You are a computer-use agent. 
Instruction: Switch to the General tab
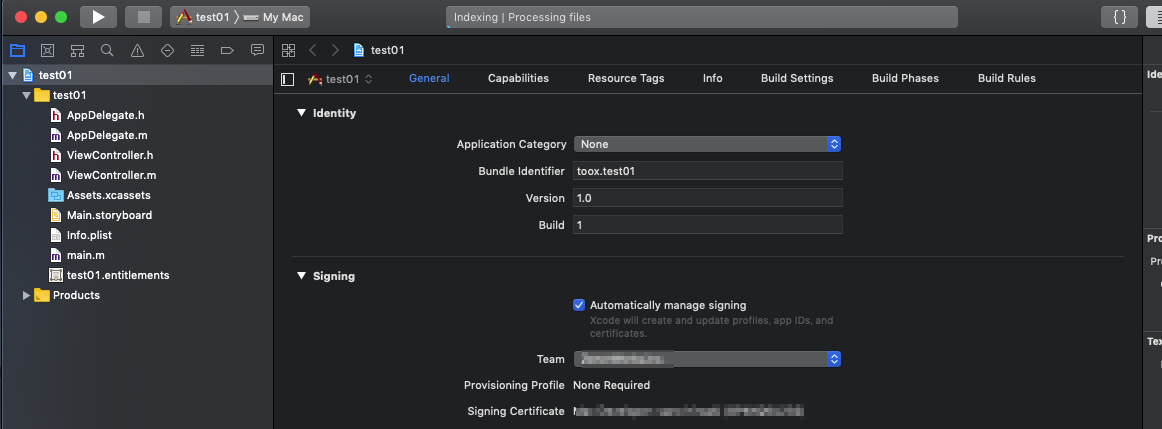point(429,79)
